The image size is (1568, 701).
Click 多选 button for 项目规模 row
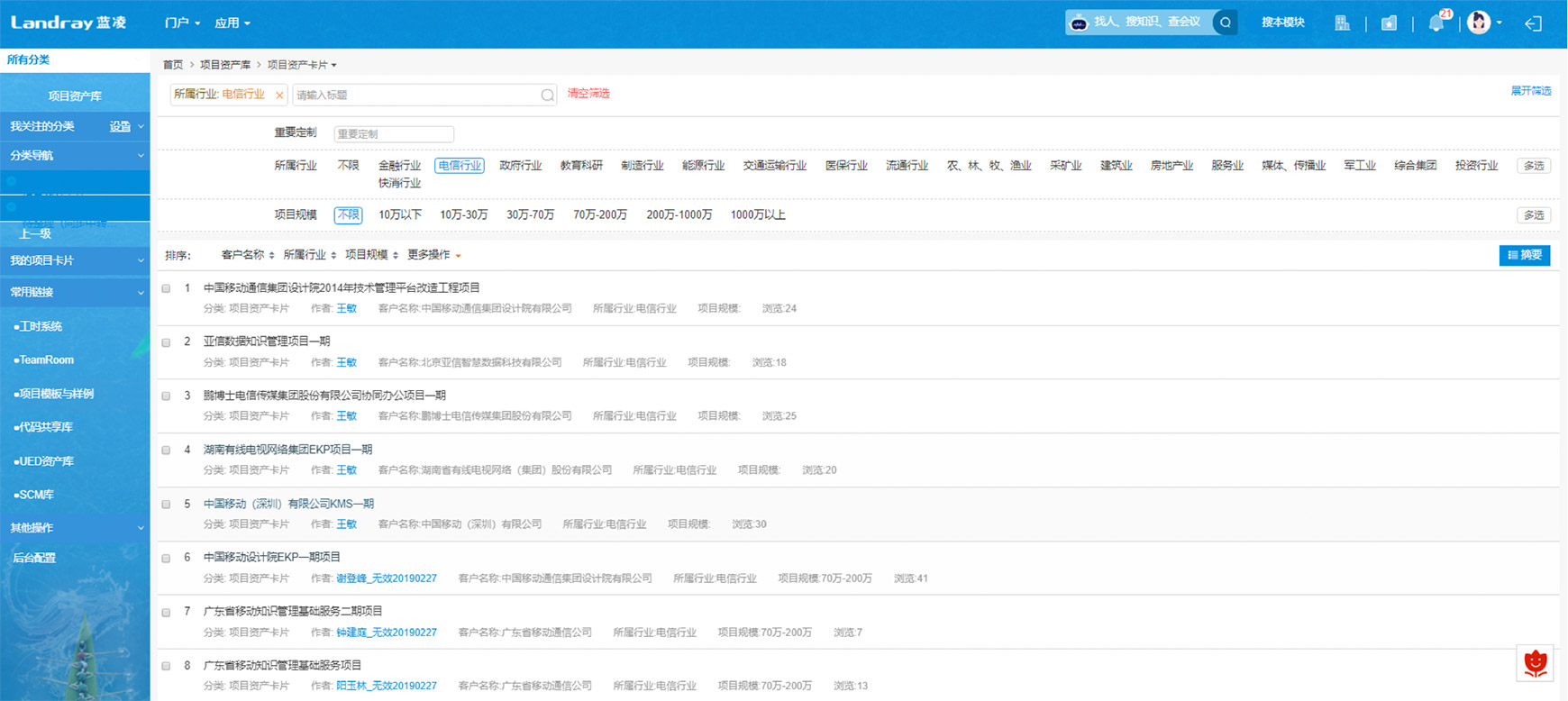click(x=1534, y=215)
